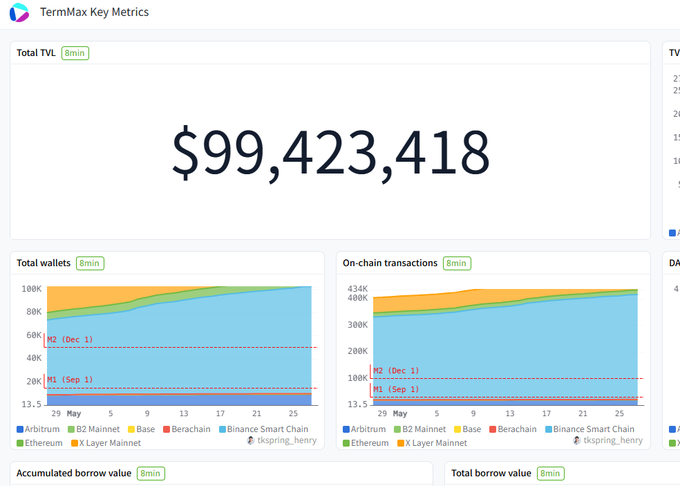Toggle Binance Smart Chain swatch in Total wallets
This screenshot has width=680, height=486.
coord(222,429)
